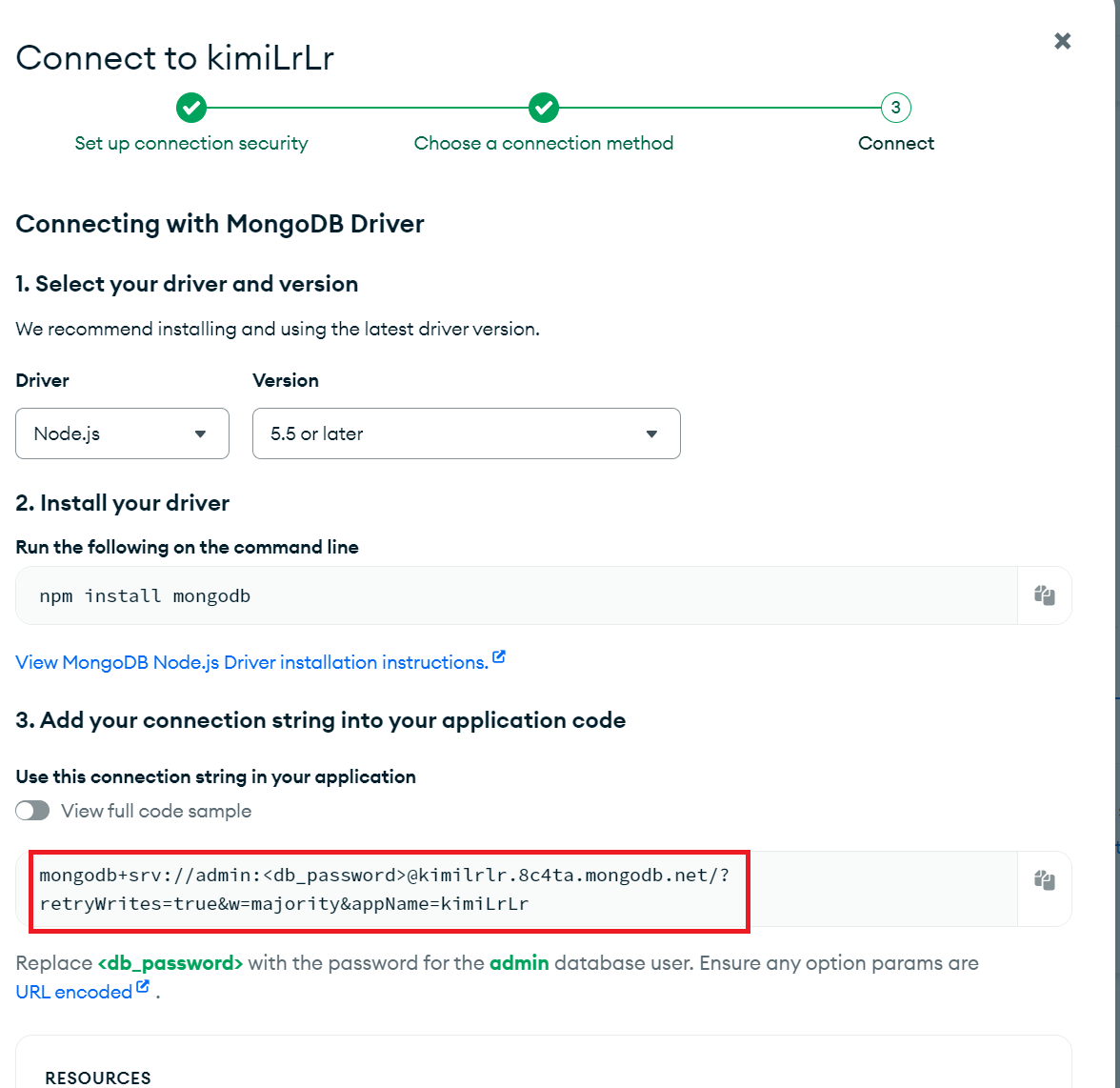Copy the npm install mongodb command
The width and height of the screenshot is (1120, 1088).
coord(1044,595)
